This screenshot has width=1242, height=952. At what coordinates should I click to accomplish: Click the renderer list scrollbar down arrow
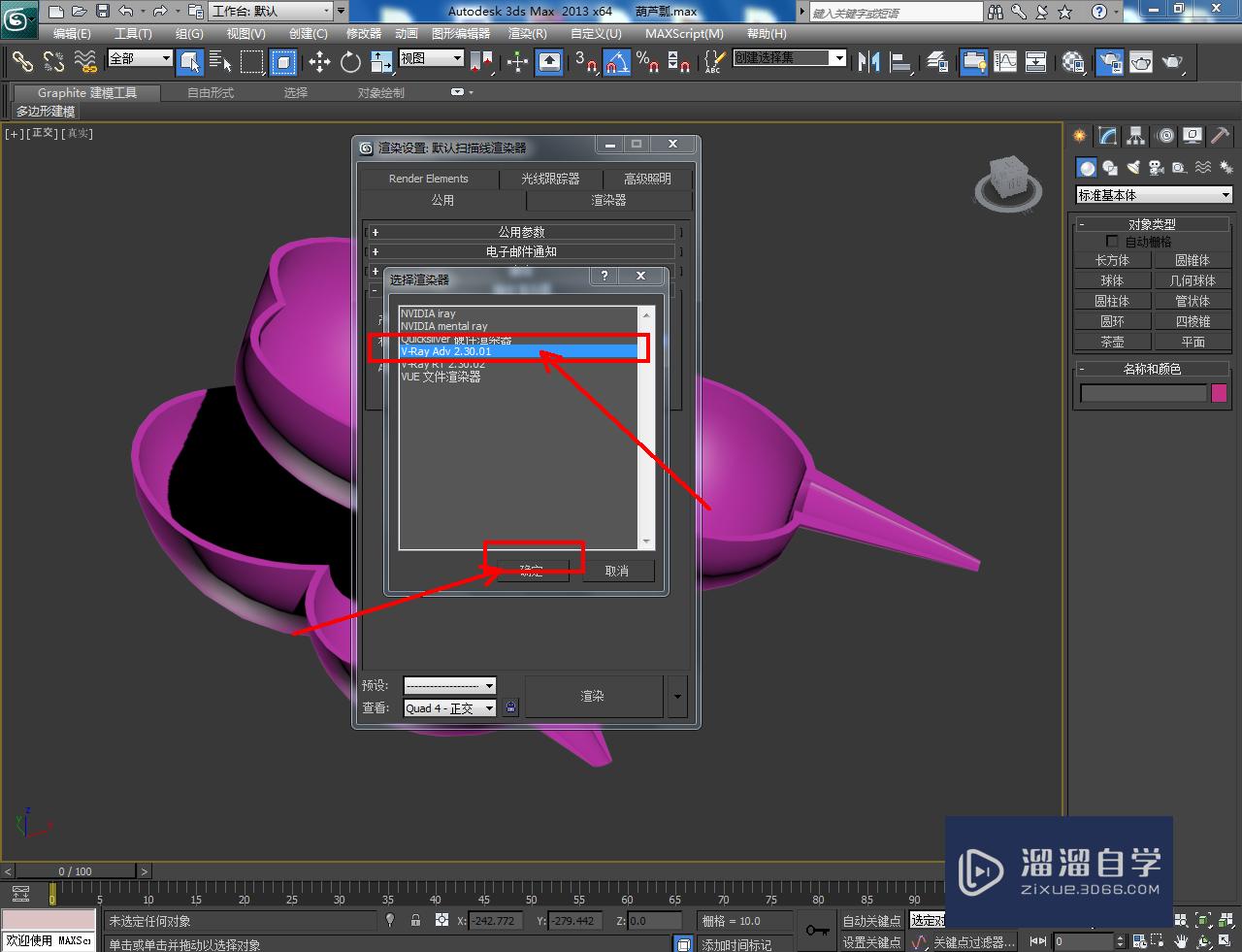click(646, 541)
